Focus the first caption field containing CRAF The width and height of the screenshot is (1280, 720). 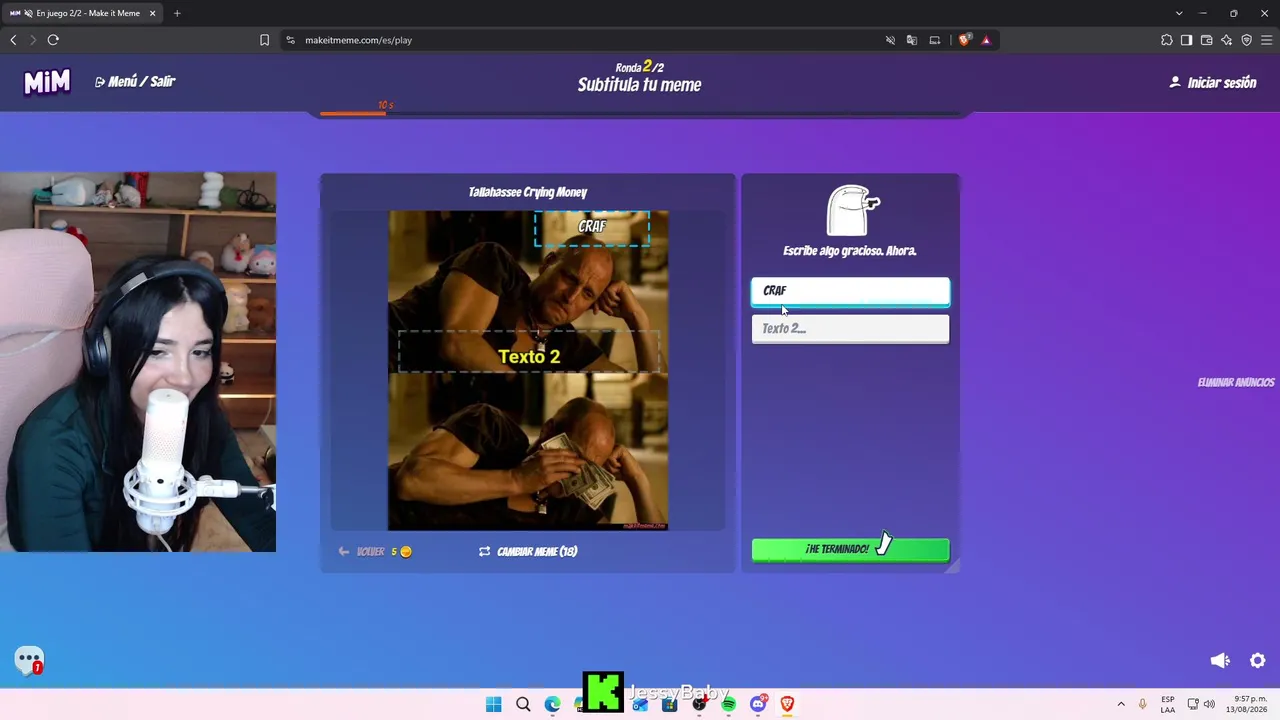850,291
